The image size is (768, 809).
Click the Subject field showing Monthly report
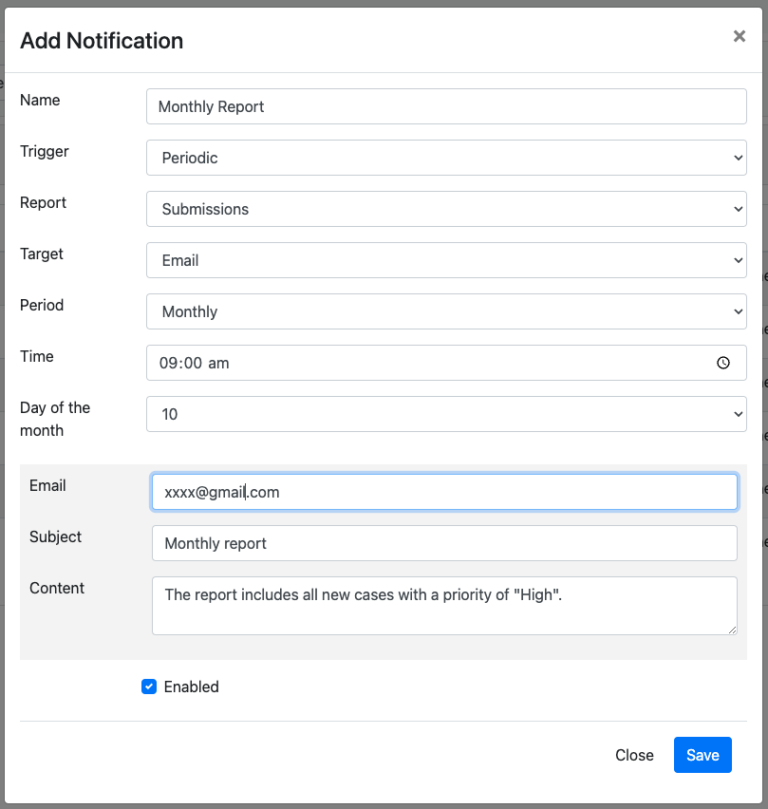pos(444,543)
